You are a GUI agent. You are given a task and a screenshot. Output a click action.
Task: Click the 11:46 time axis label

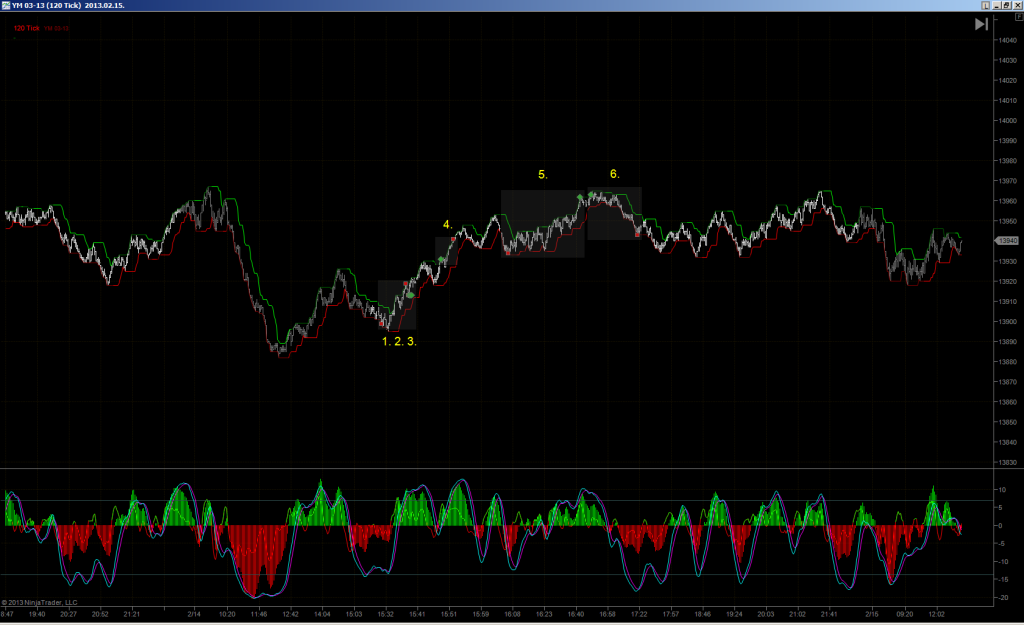259,614
